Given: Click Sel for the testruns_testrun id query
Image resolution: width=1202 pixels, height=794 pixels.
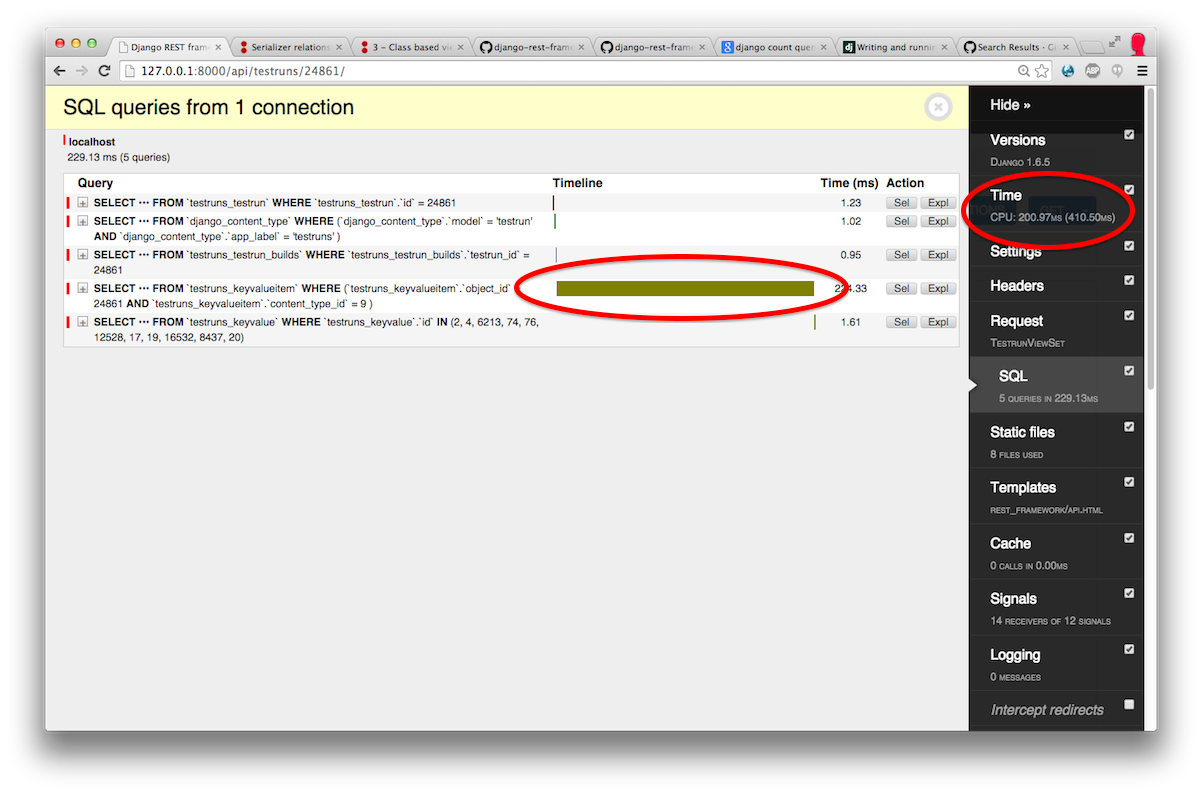Looking at the screenshot, I should 901,203.
